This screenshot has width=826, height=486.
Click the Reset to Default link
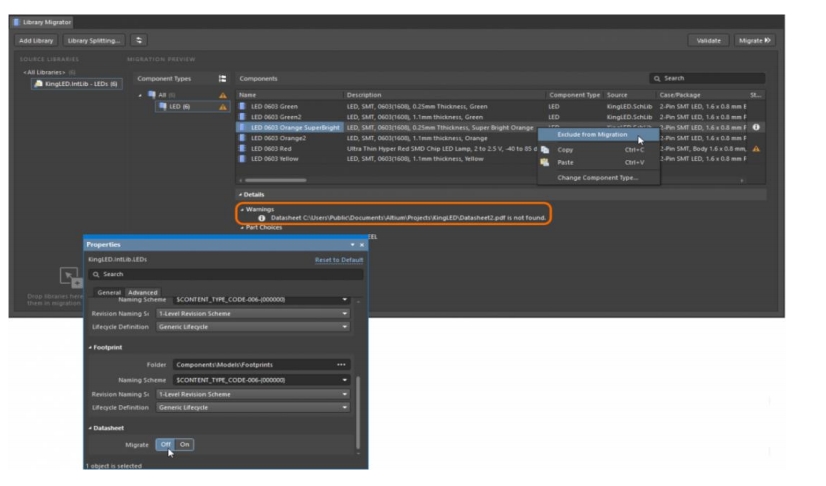click(x=339, y=260)
